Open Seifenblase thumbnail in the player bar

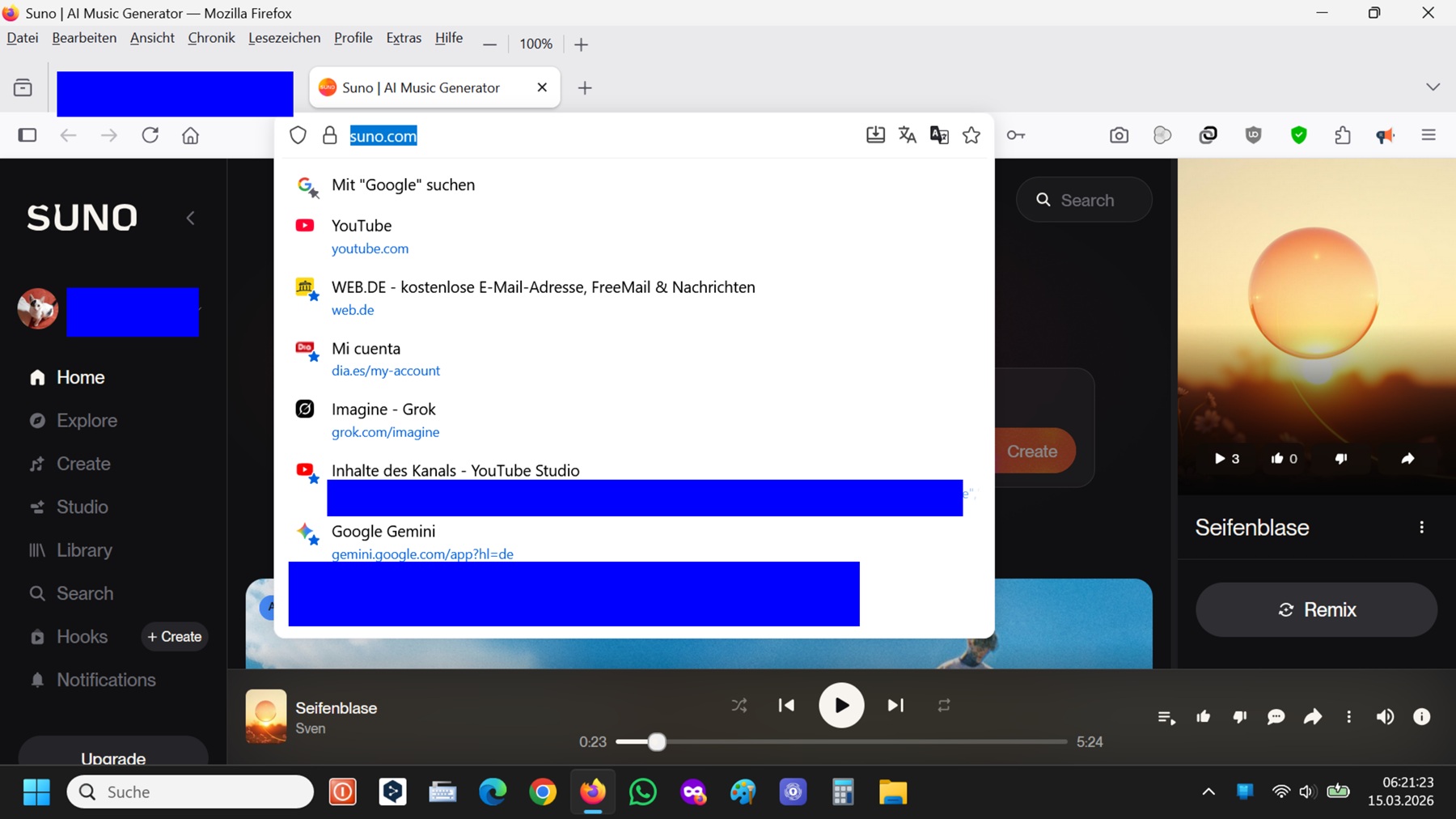(266, 716)
